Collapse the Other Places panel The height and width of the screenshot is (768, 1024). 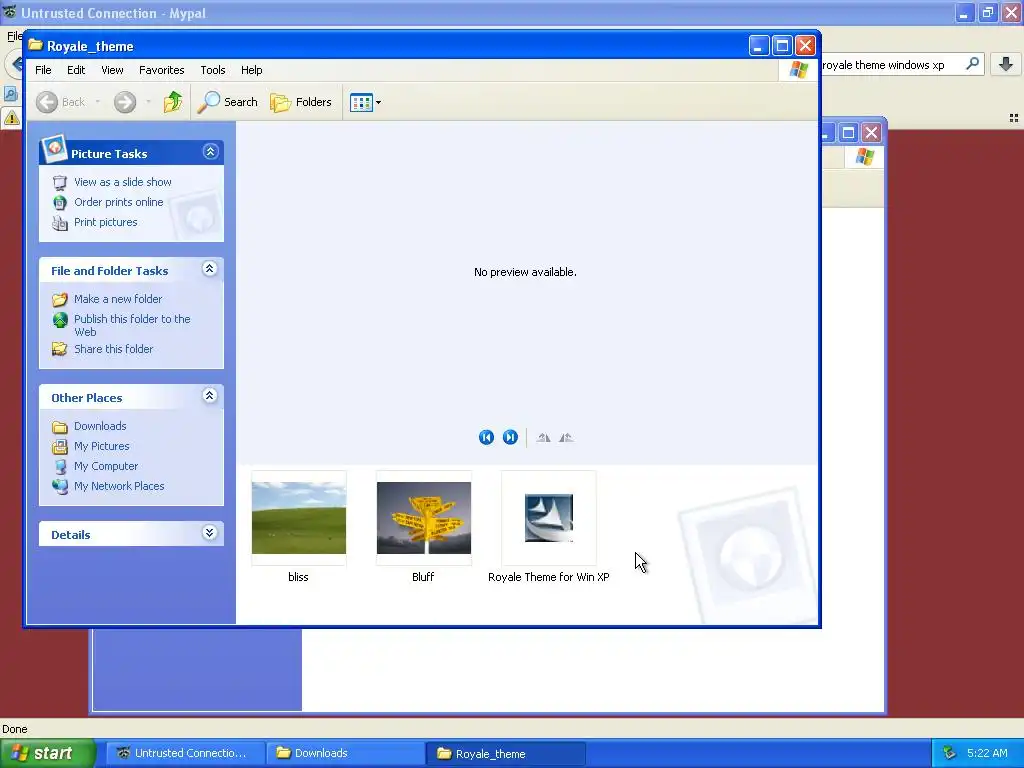[x=210, y=396]
